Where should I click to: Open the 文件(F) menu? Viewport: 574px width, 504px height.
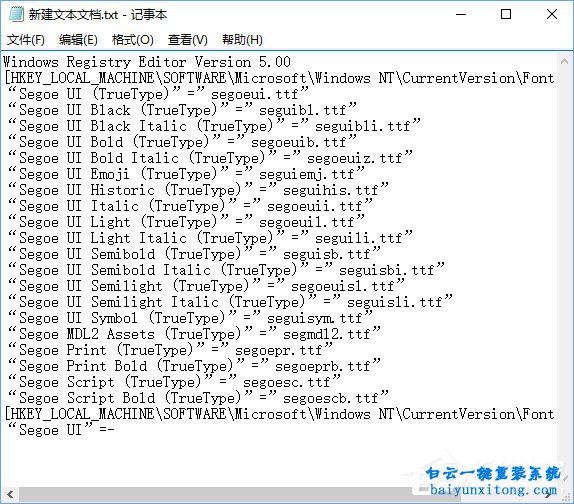tap(26, 40)
